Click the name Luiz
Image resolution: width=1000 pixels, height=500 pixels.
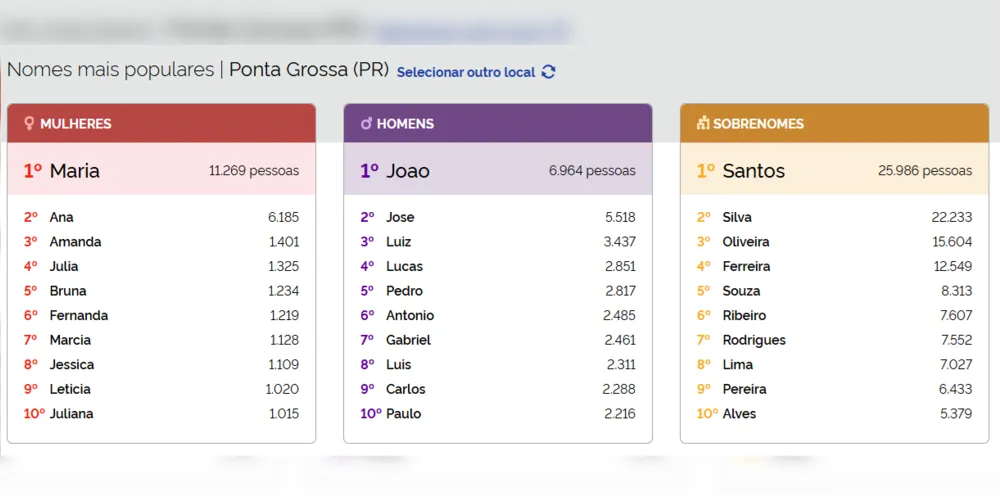coord(399,242)
